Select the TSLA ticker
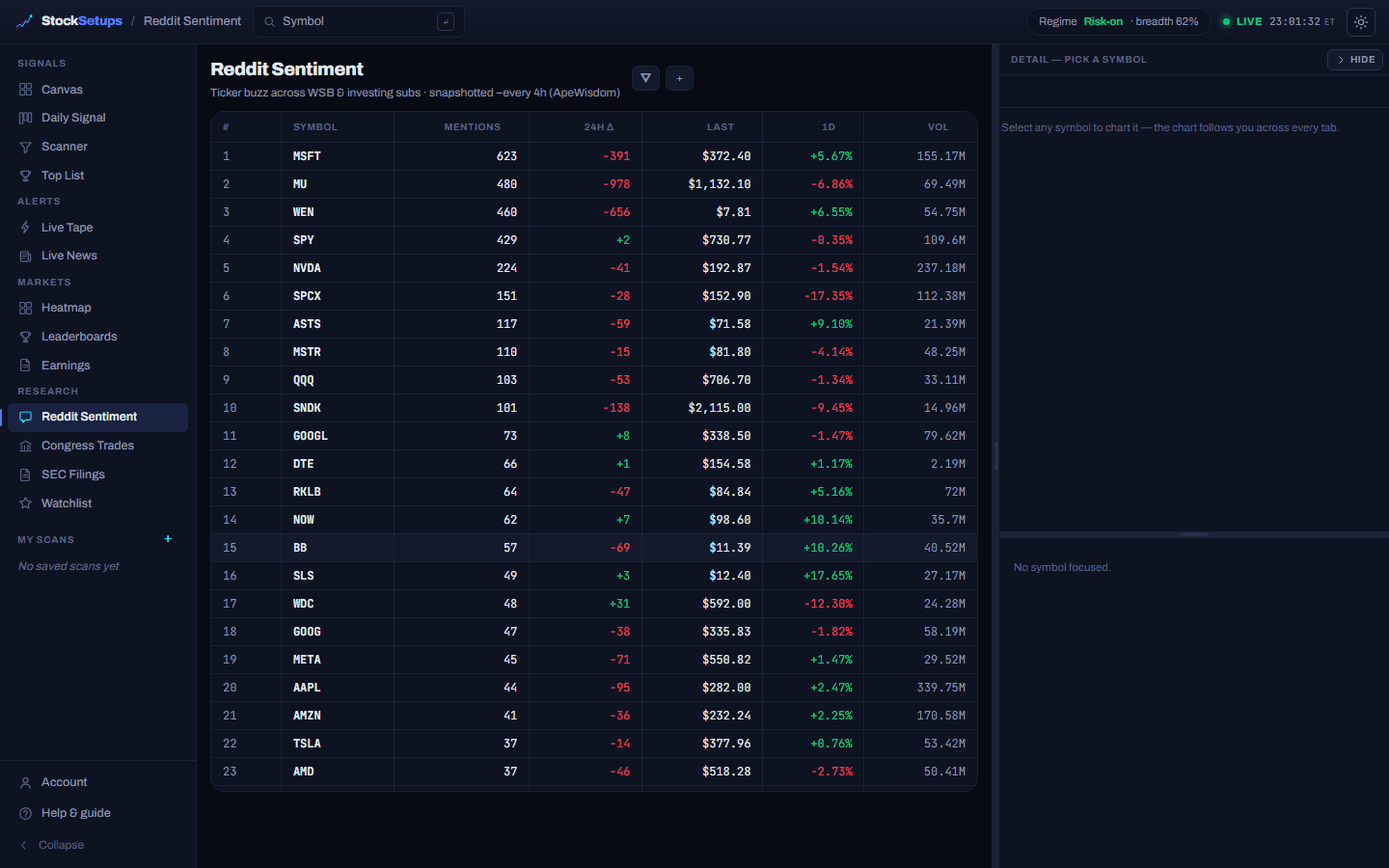Viewport: 1389px width, 868px height. click(x=307, y=744)
